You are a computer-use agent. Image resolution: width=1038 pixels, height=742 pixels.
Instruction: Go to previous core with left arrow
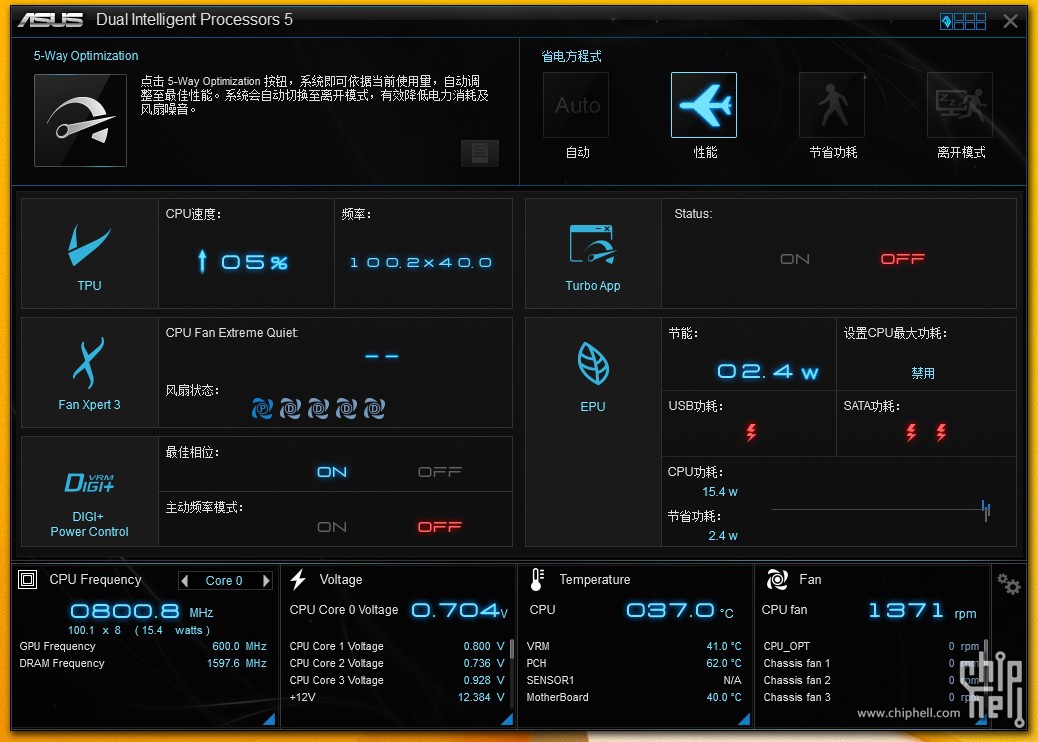point(185,580)
